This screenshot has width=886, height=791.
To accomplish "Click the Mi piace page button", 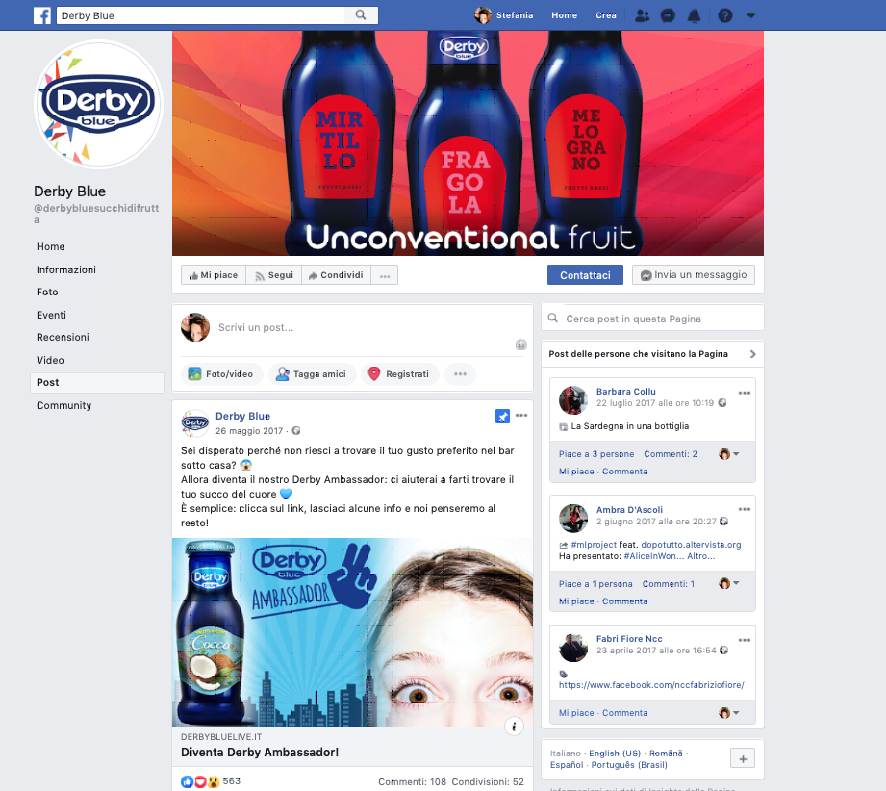I will coord(214,276).
